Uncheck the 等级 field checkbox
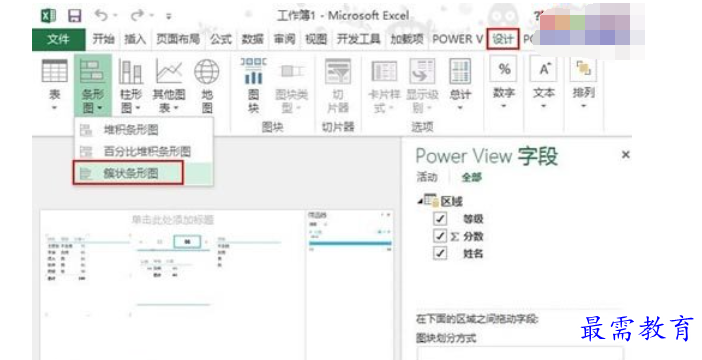This screenshot has height=360, width=702. (x=440, y=219)
